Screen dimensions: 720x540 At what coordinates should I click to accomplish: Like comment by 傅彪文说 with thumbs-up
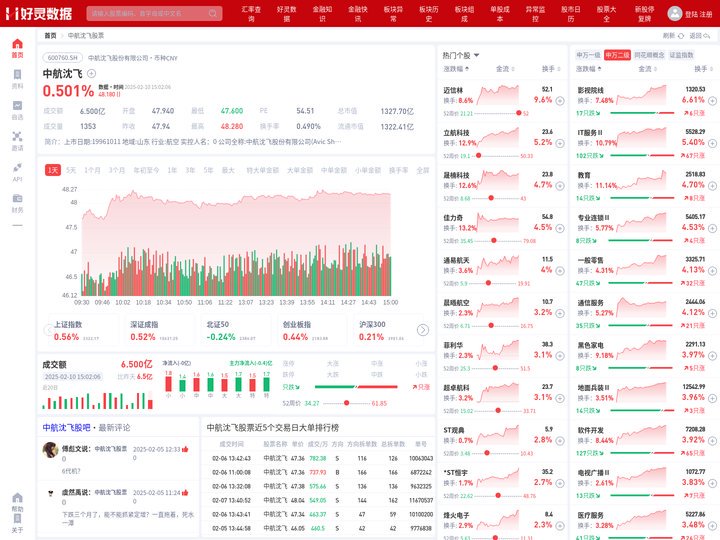(x=185, y=449)
